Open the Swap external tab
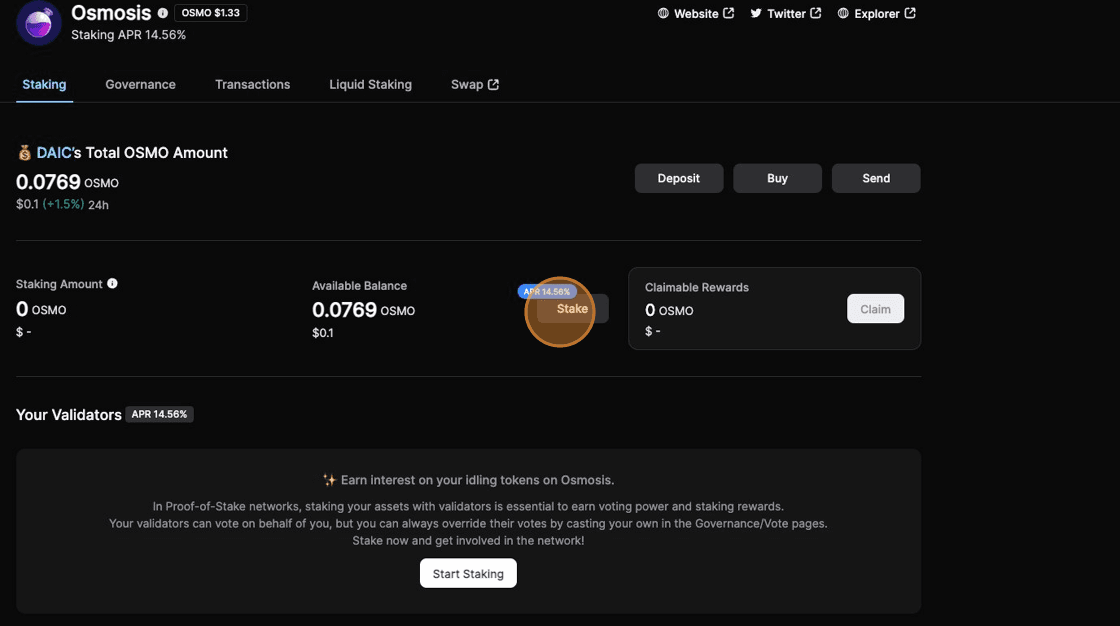The width and height of the screenshot is (1120, 626). click(474, 85)
